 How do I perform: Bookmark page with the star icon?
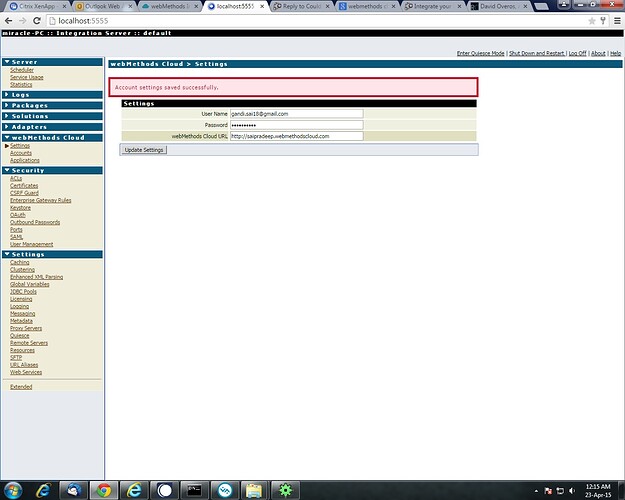pyautogui.click(x=592, y=21)
